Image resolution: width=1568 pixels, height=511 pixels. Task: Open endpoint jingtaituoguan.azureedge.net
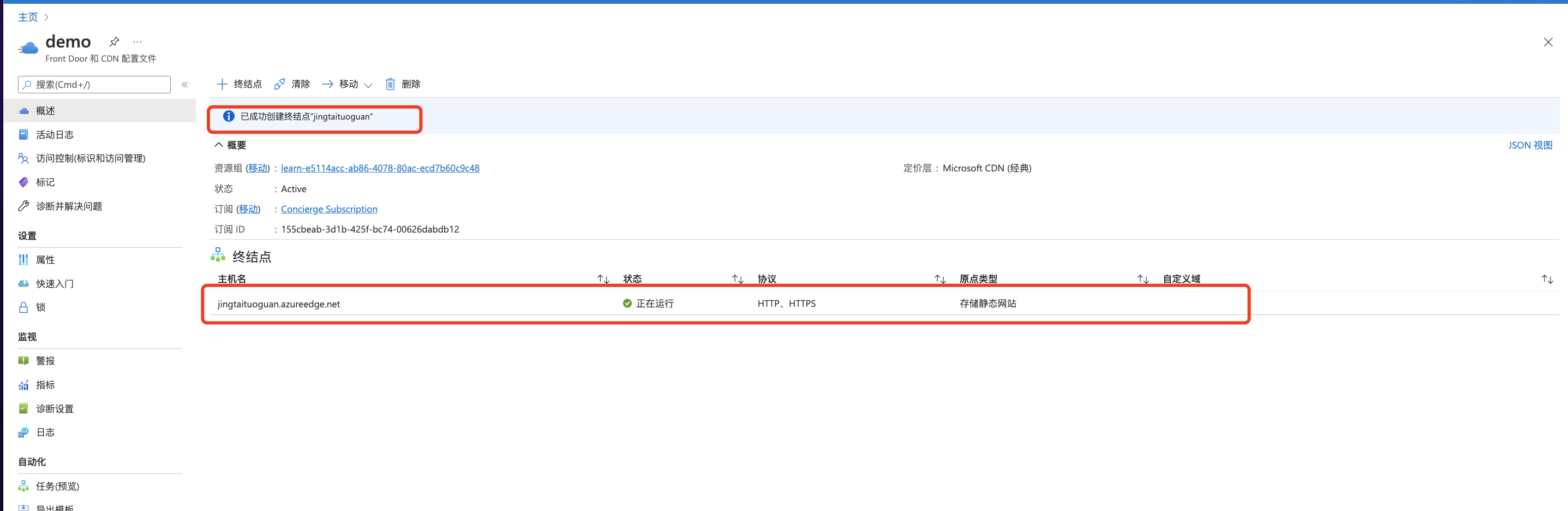pos(279,304)
